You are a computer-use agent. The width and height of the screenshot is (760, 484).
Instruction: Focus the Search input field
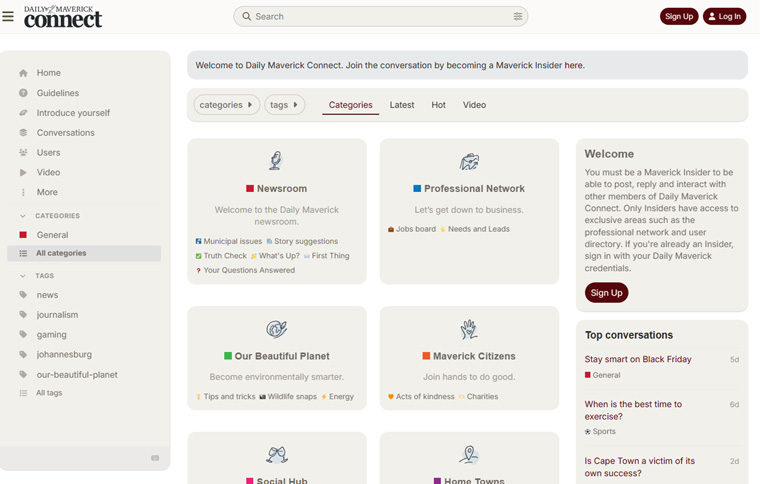[380, 16]
